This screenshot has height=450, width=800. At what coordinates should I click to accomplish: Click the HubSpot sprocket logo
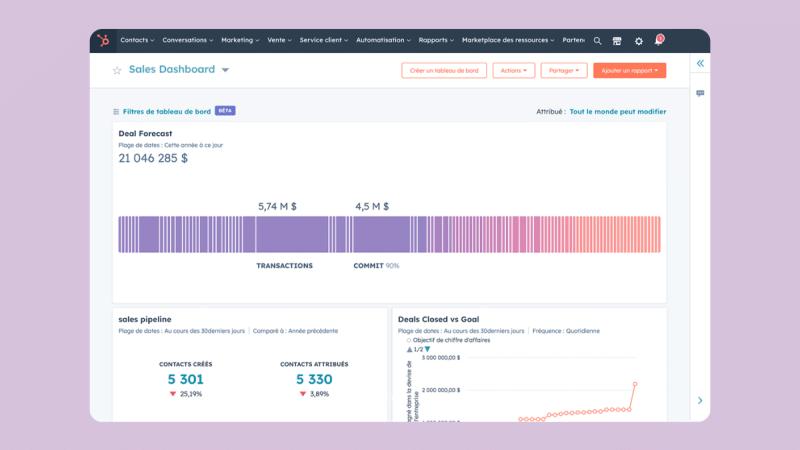click(104, 40)
